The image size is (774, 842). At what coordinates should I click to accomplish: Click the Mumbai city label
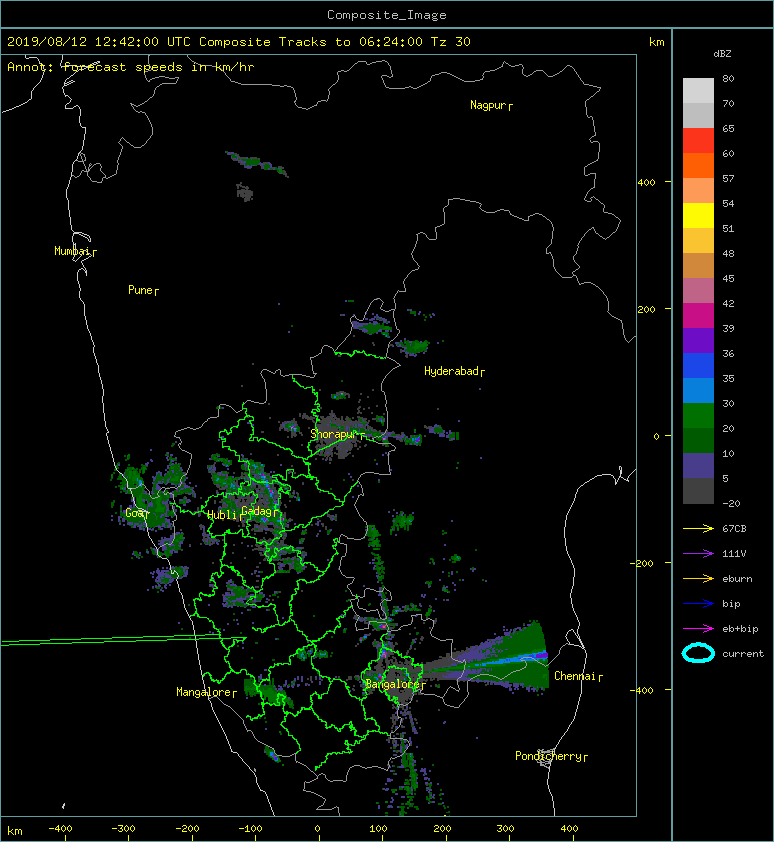(72, 251)
